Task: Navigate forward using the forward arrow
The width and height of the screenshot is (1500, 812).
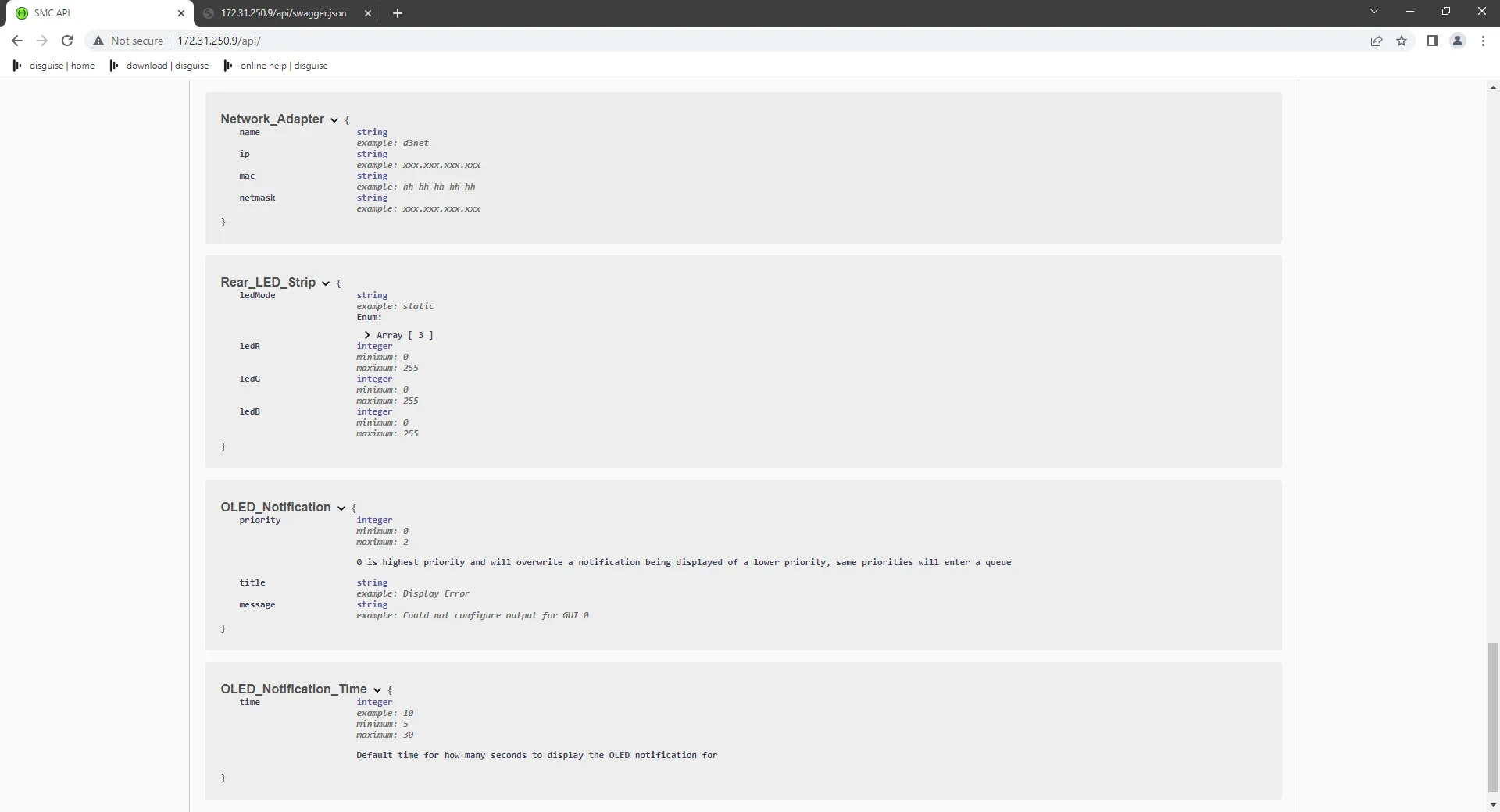Action: pos(42,41)
